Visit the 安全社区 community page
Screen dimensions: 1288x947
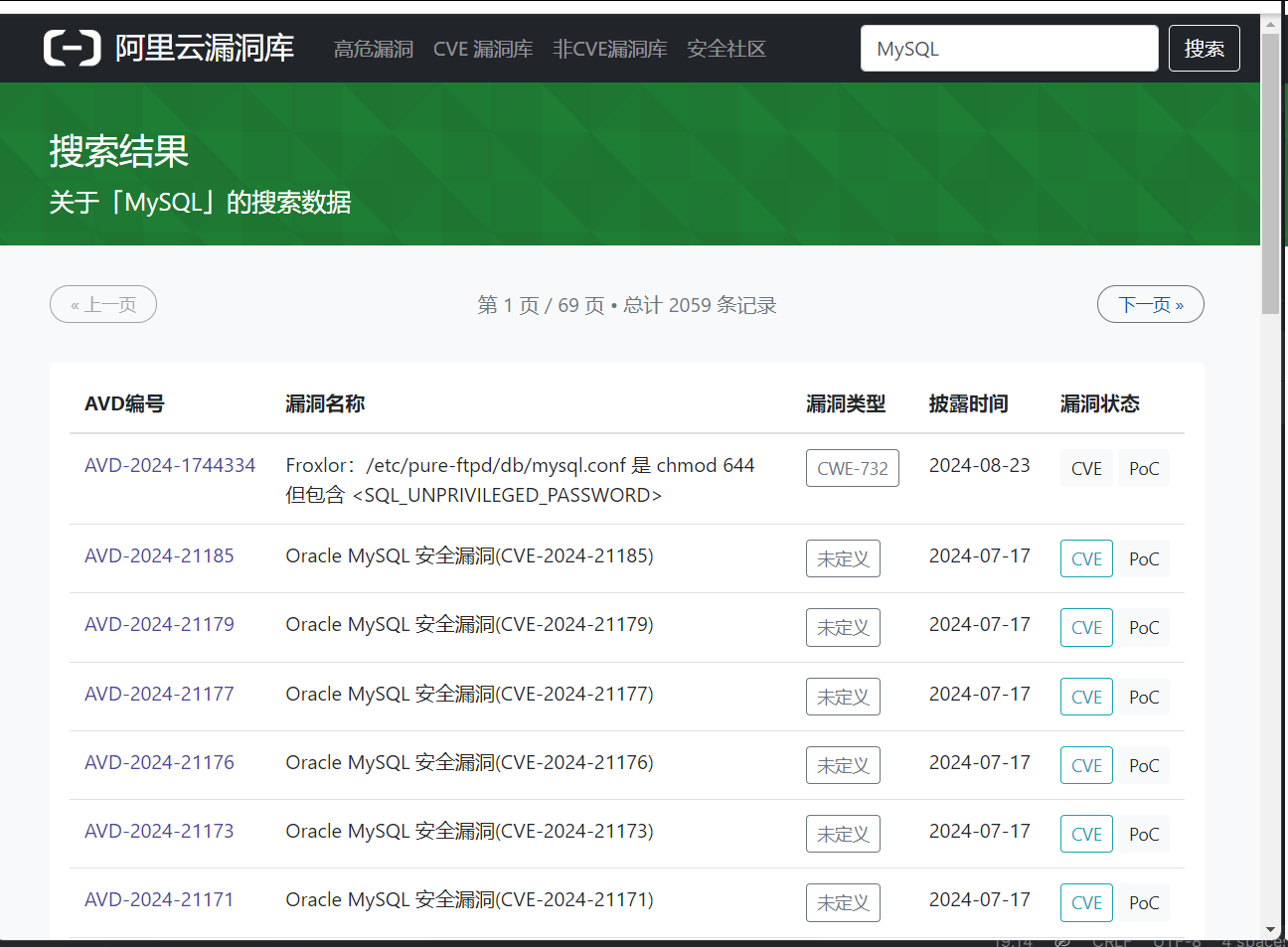[x=725, y=48]
